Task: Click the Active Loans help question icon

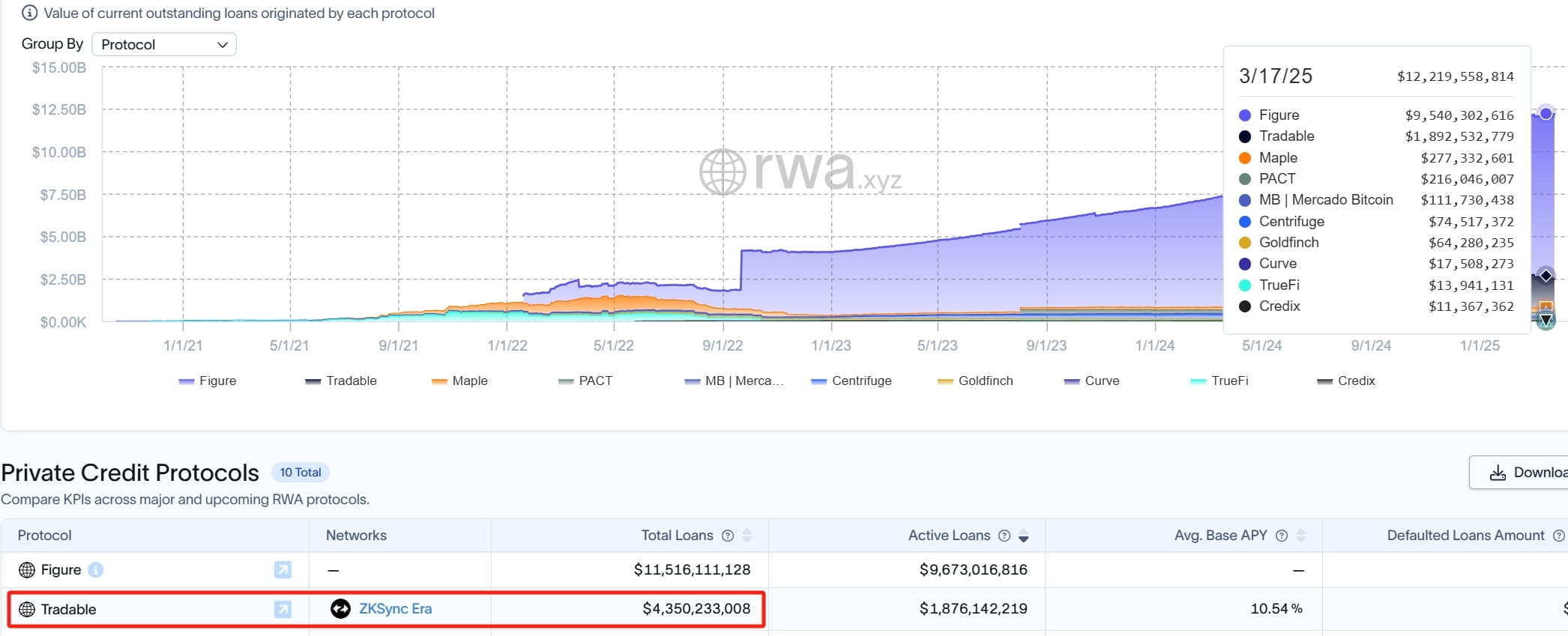Action: click(1004, 536)
